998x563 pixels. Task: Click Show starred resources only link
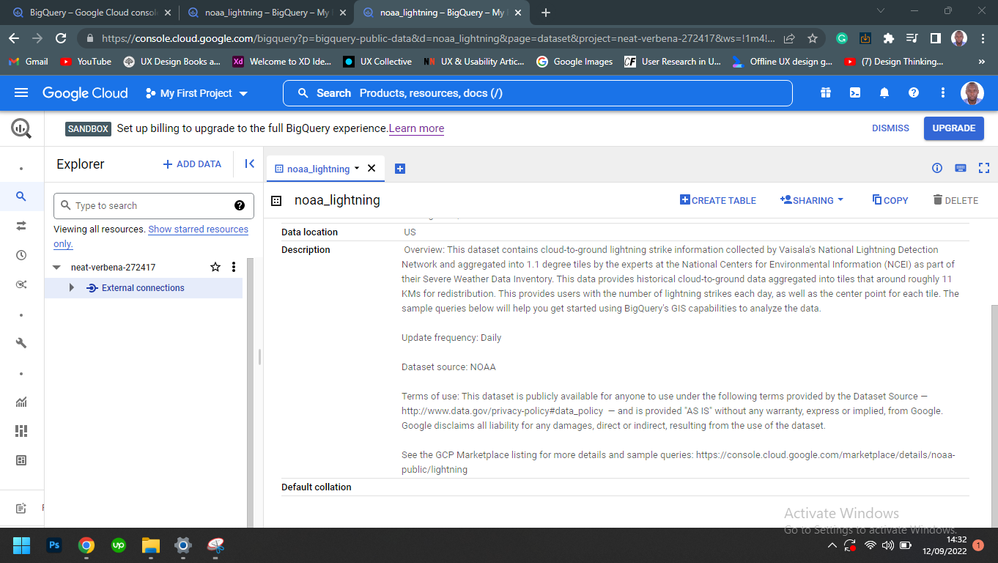[151, 236]
